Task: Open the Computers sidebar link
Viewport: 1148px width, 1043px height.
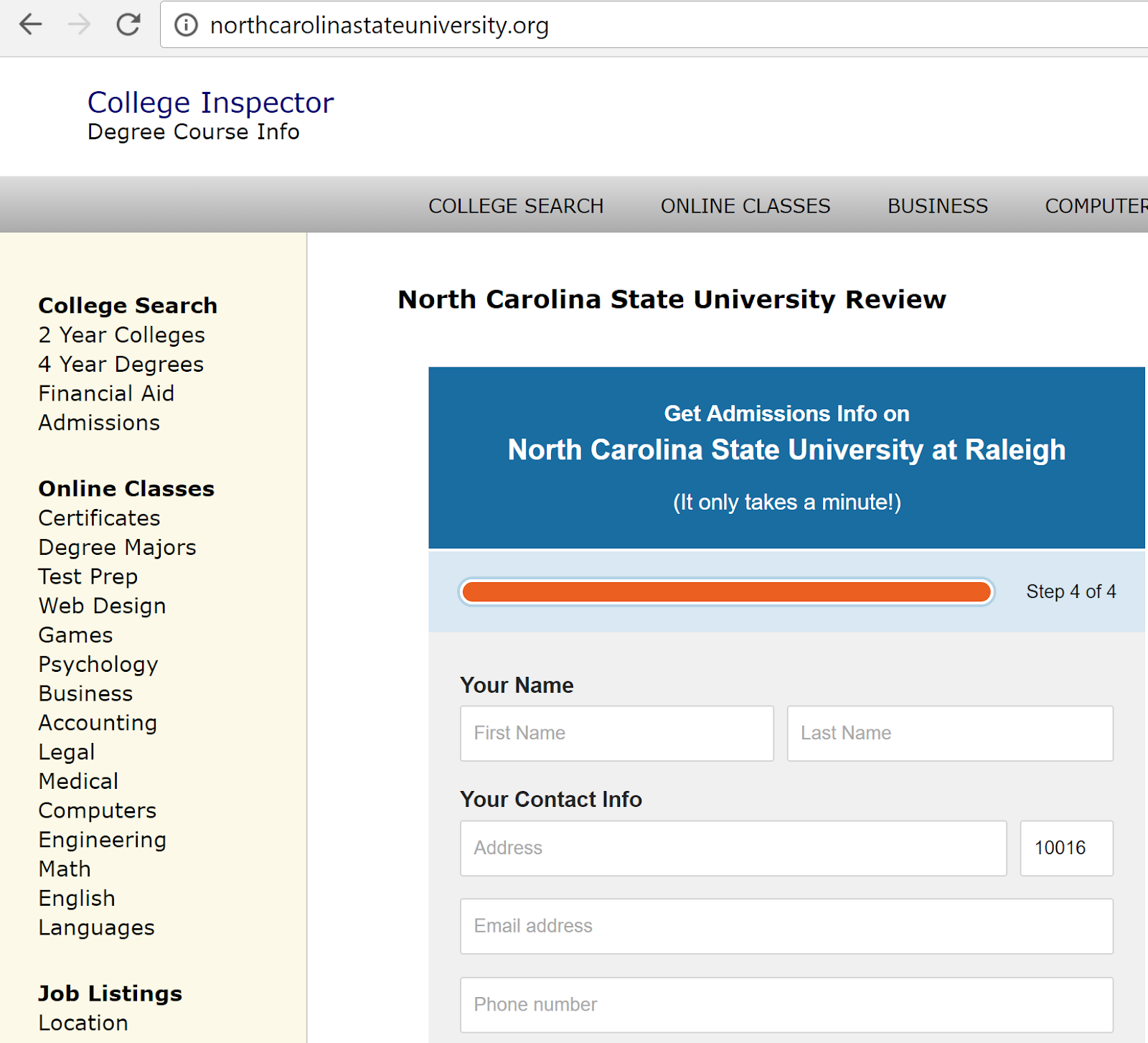Action: coord(97,810)
